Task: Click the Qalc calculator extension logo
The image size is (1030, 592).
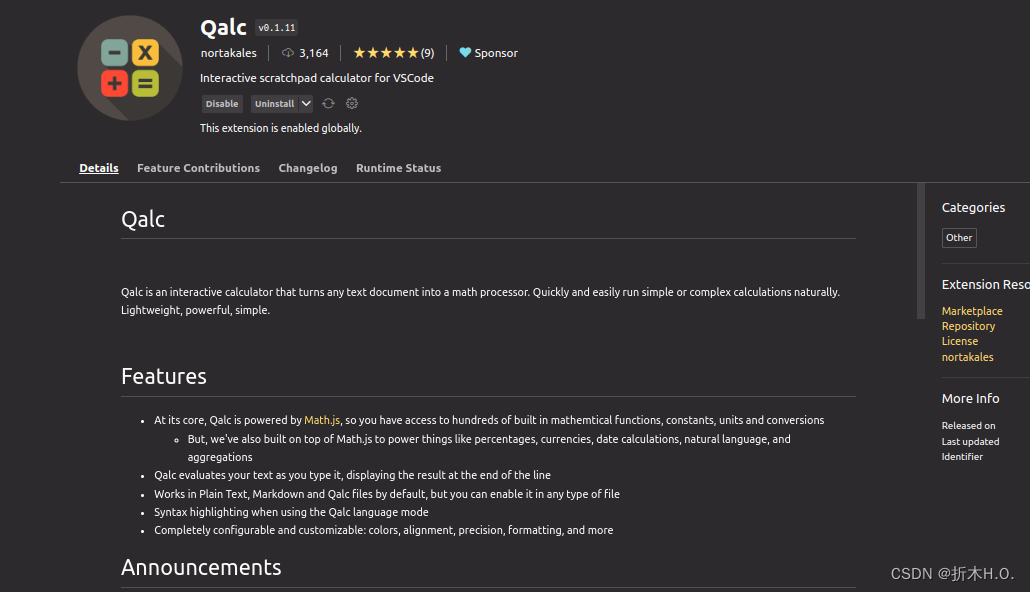Action: pos(129,68)
